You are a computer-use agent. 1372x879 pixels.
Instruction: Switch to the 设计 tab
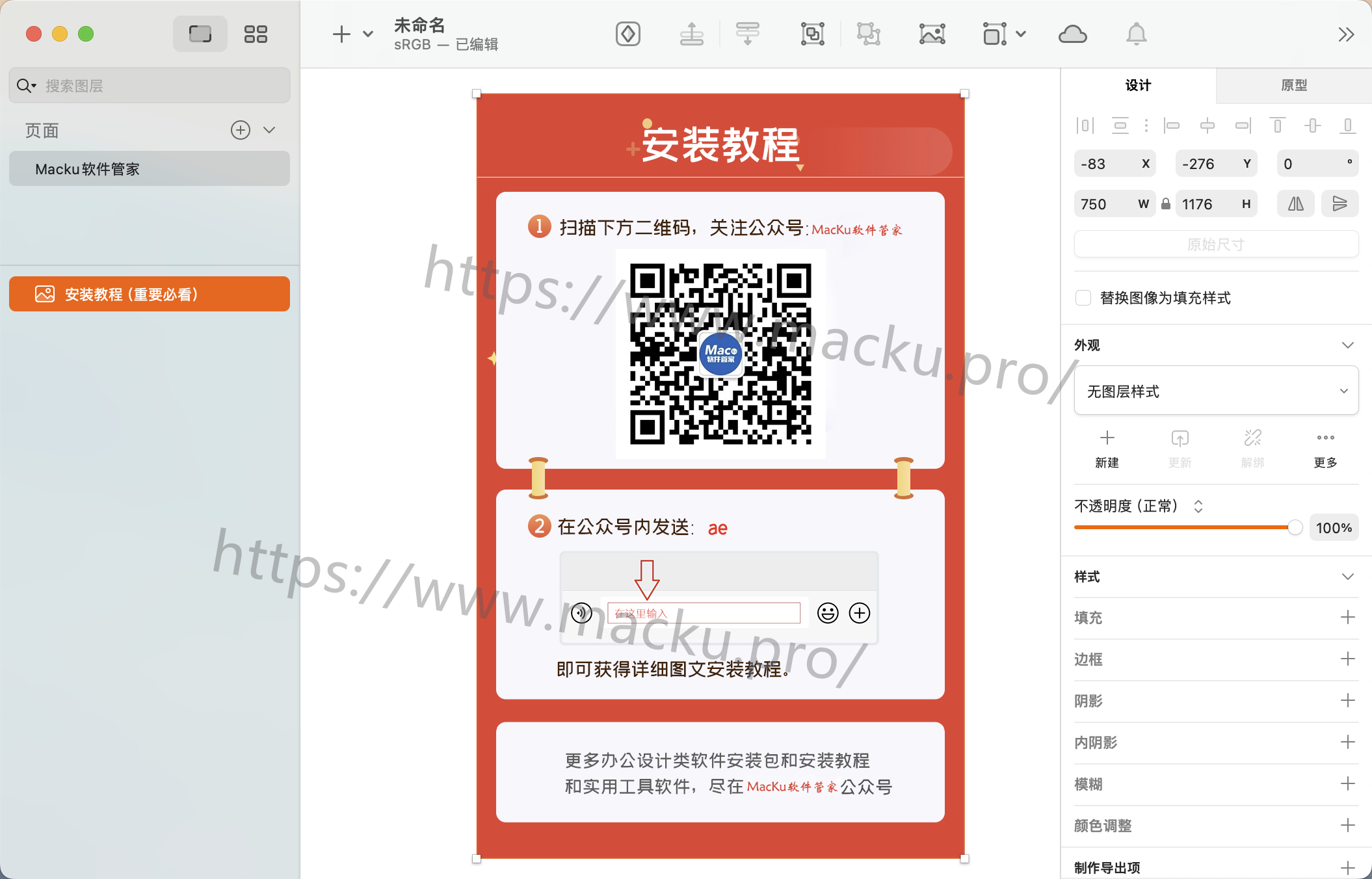[1138, 85]
